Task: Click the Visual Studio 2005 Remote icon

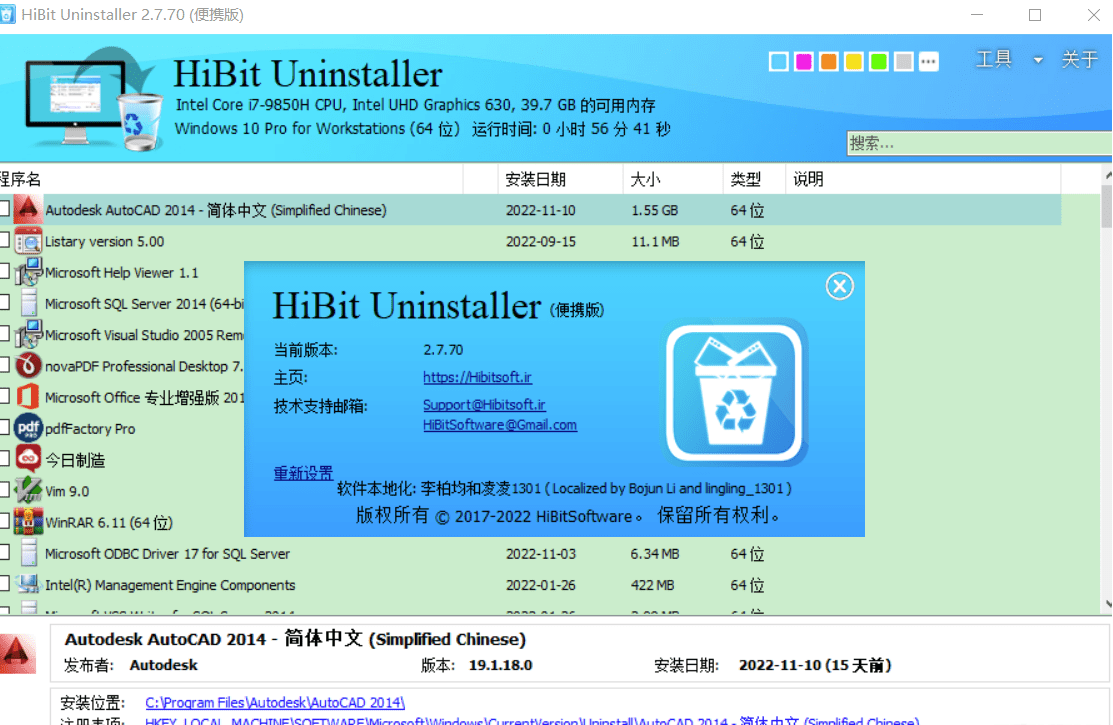Action: [x=28, y=335]
